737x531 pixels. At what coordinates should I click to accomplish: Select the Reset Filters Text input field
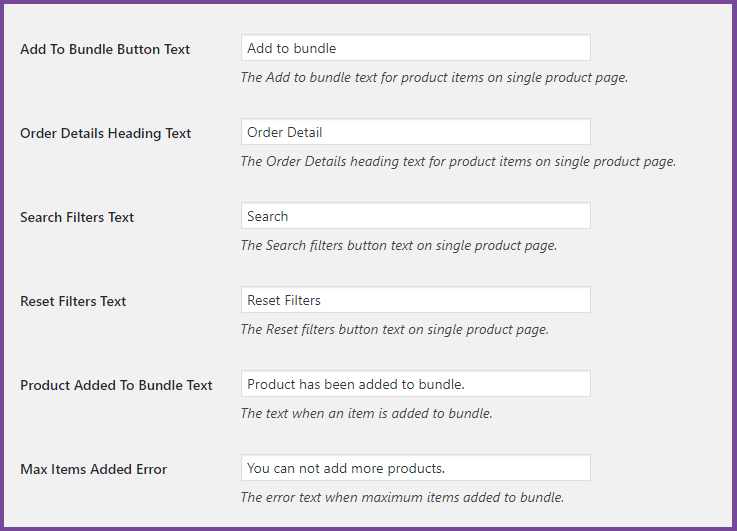coord(415,300)
